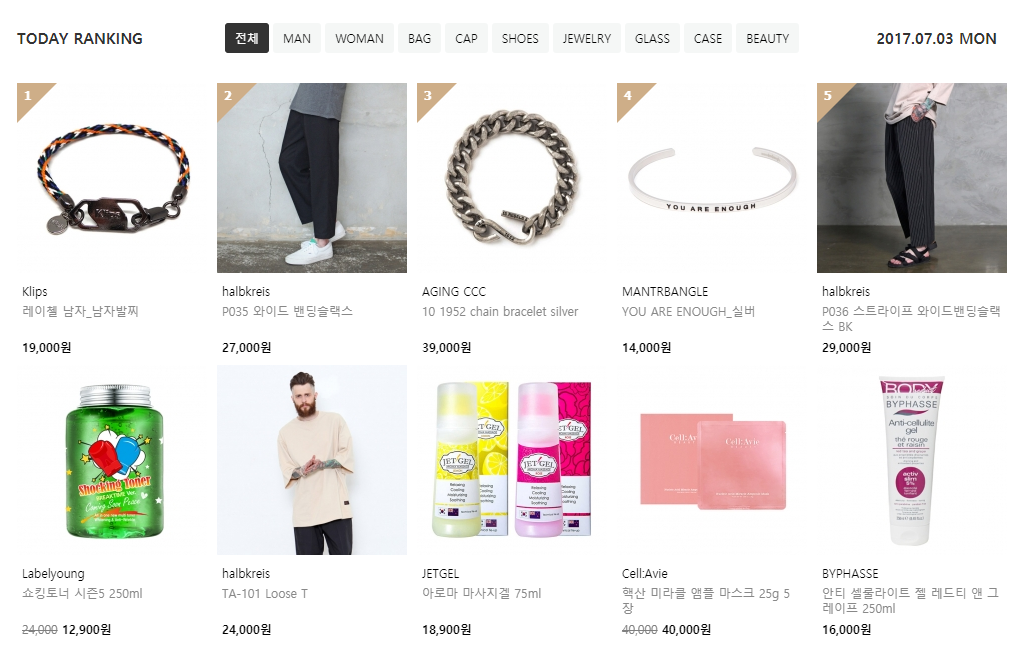This screenshot has height=658, width=1013.
Task: Switch to the MAN tab
Action: [297, 39]
